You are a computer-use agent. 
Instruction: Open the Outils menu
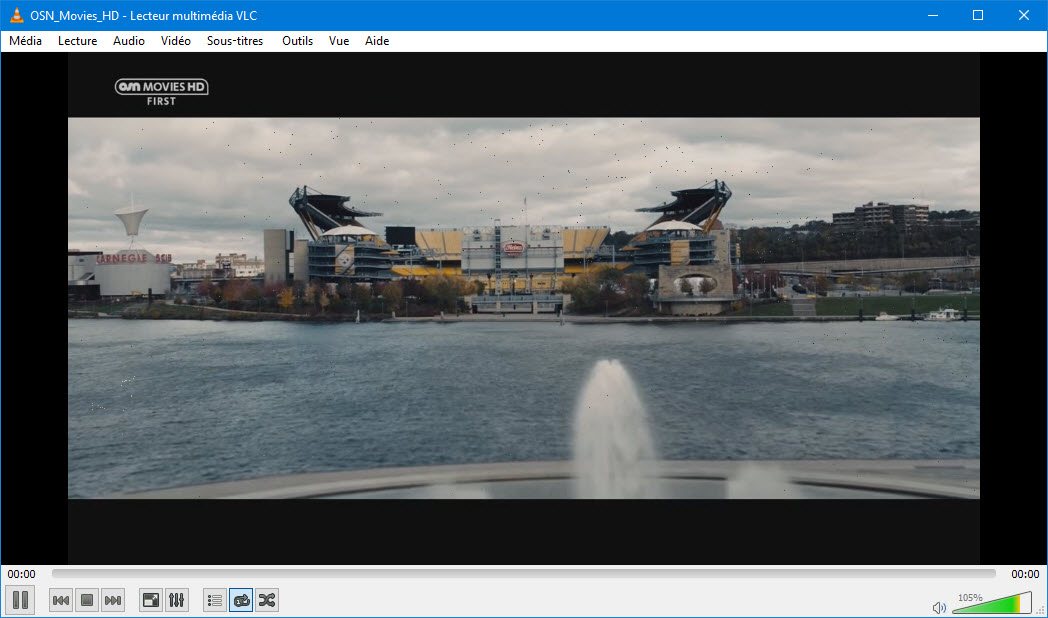[x=297, y=41]
